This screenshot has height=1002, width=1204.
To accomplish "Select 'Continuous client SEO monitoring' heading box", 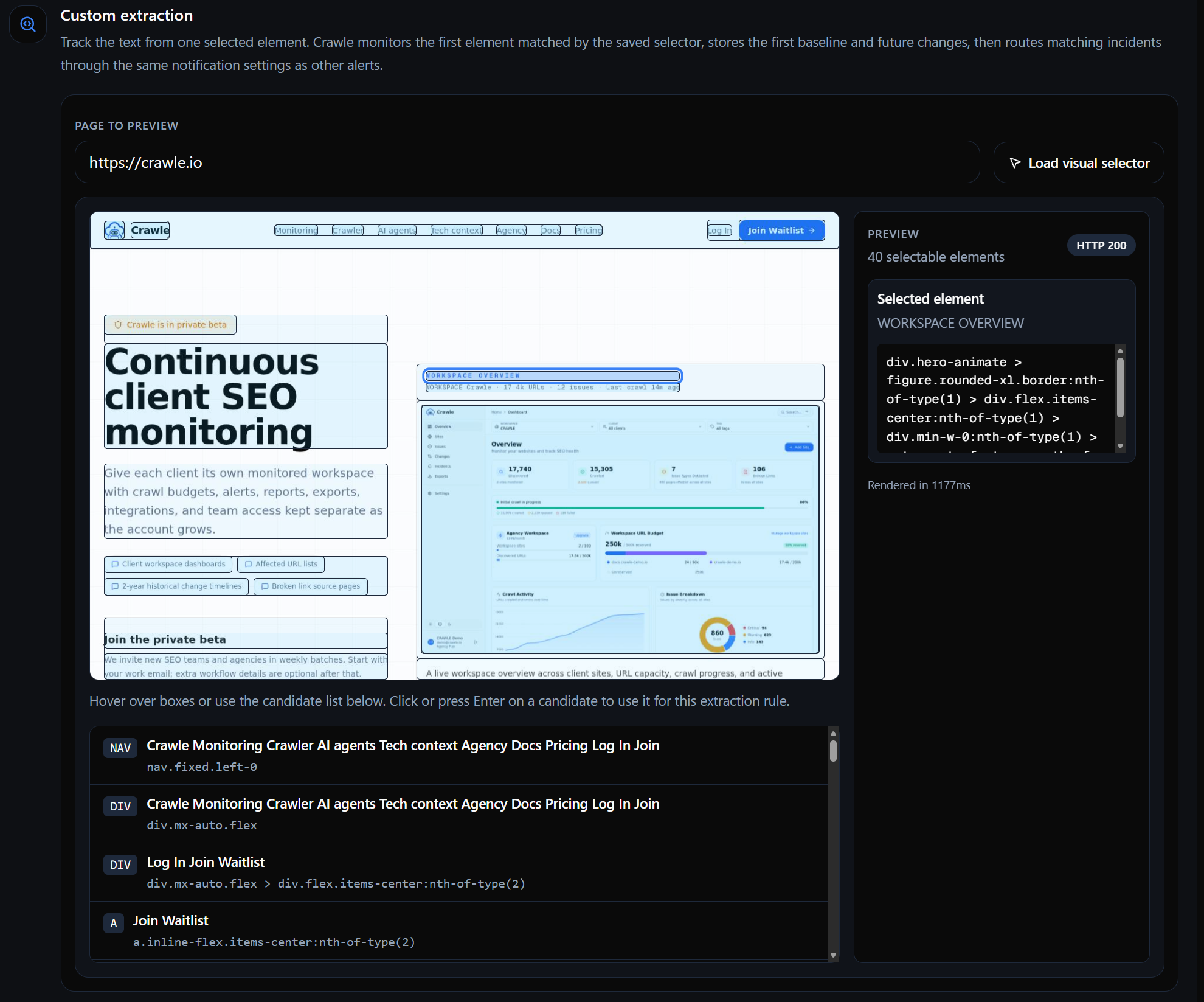I will [x=246, y=397].
